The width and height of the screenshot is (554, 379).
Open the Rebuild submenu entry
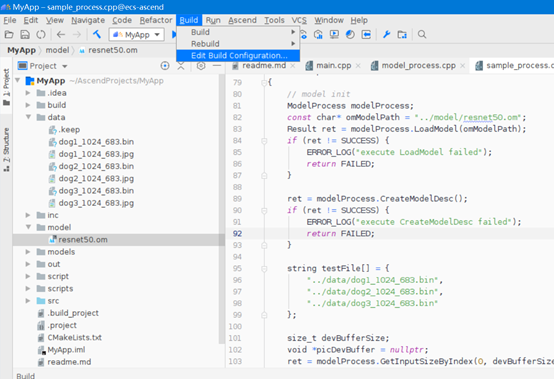coord(238,44)
